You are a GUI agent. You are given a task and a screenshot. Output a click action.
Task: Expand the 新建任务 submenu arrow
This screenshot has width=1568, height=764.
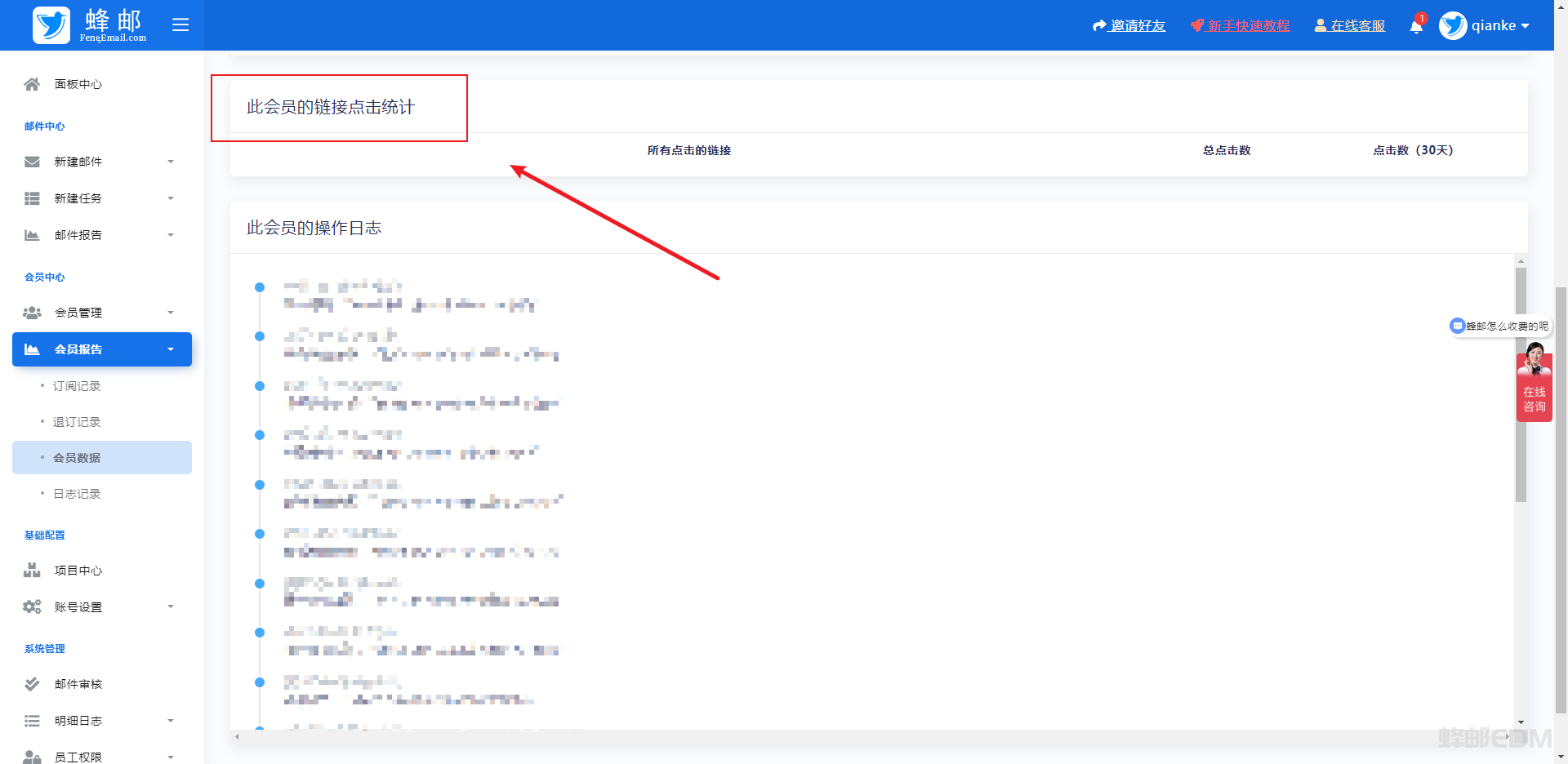(171, 198)
